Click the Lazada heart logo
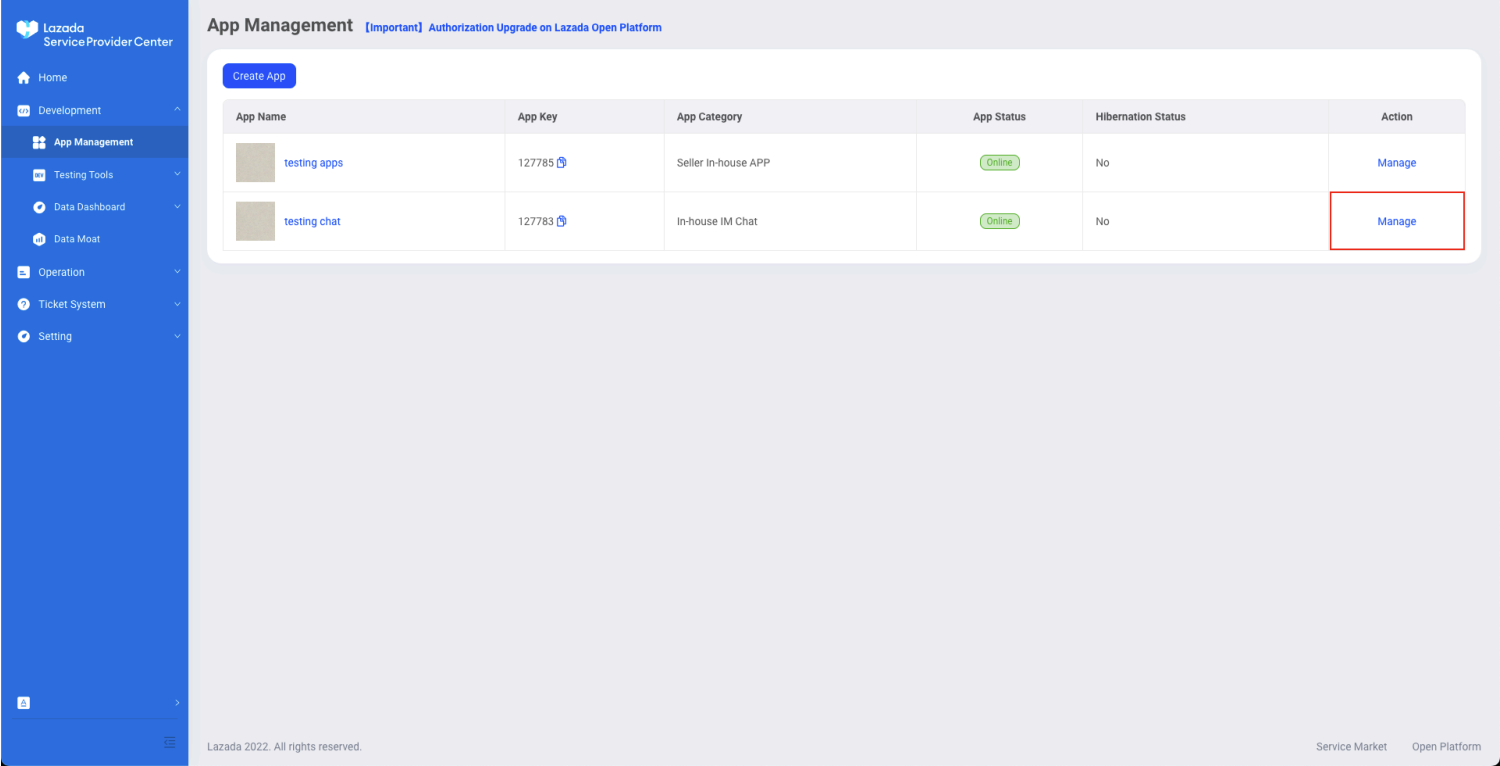This screenshot has width=1500, height=766. [27, 30]
